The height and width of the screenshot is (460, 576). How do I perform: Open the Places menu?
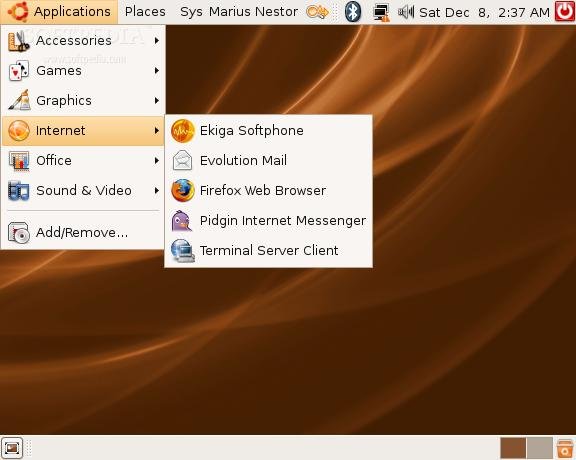tap(145, 11)
